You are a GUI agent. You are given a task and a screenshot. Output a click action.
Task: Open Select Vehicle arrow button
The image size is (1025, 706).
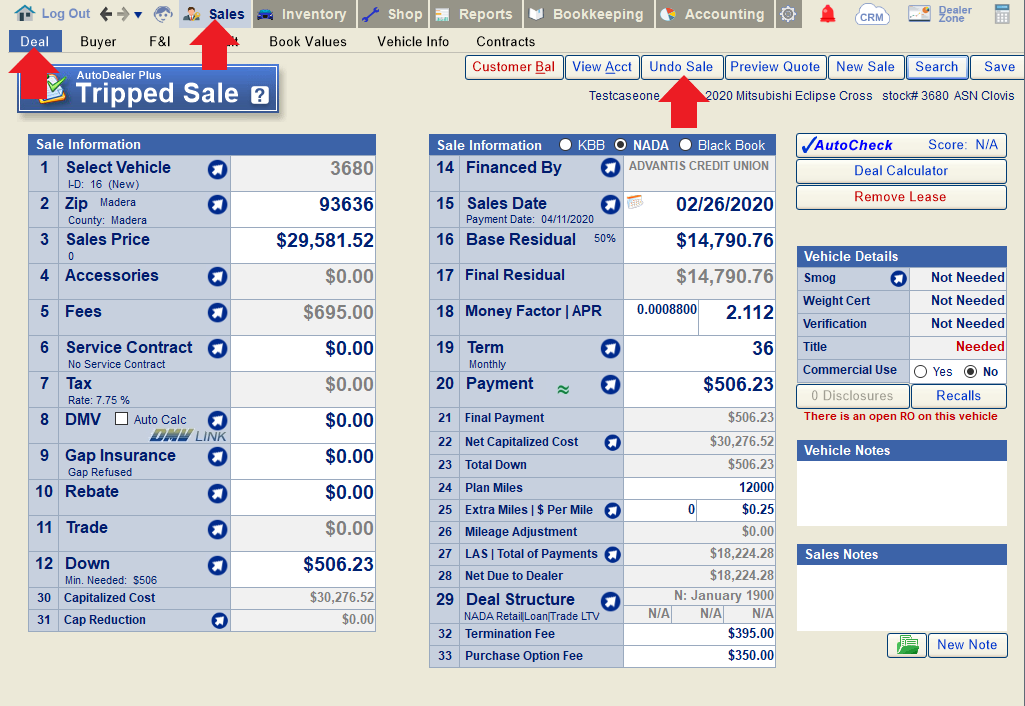coord(217,170)
